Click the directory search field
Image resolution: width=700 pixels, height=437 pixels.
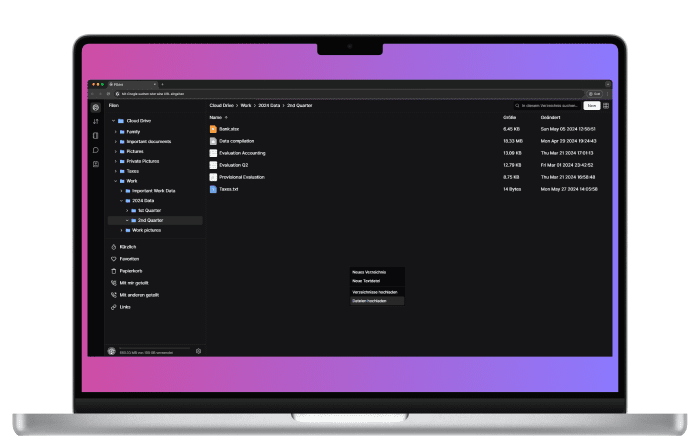point(548,105)
